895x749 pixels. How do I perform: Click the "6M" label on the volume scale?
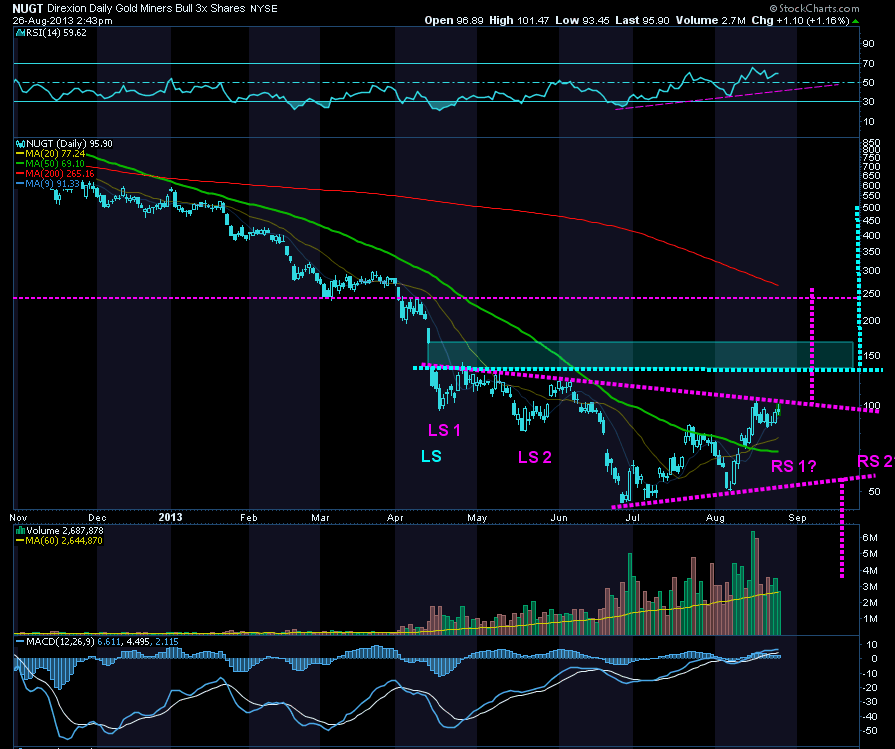pos(870,537)
